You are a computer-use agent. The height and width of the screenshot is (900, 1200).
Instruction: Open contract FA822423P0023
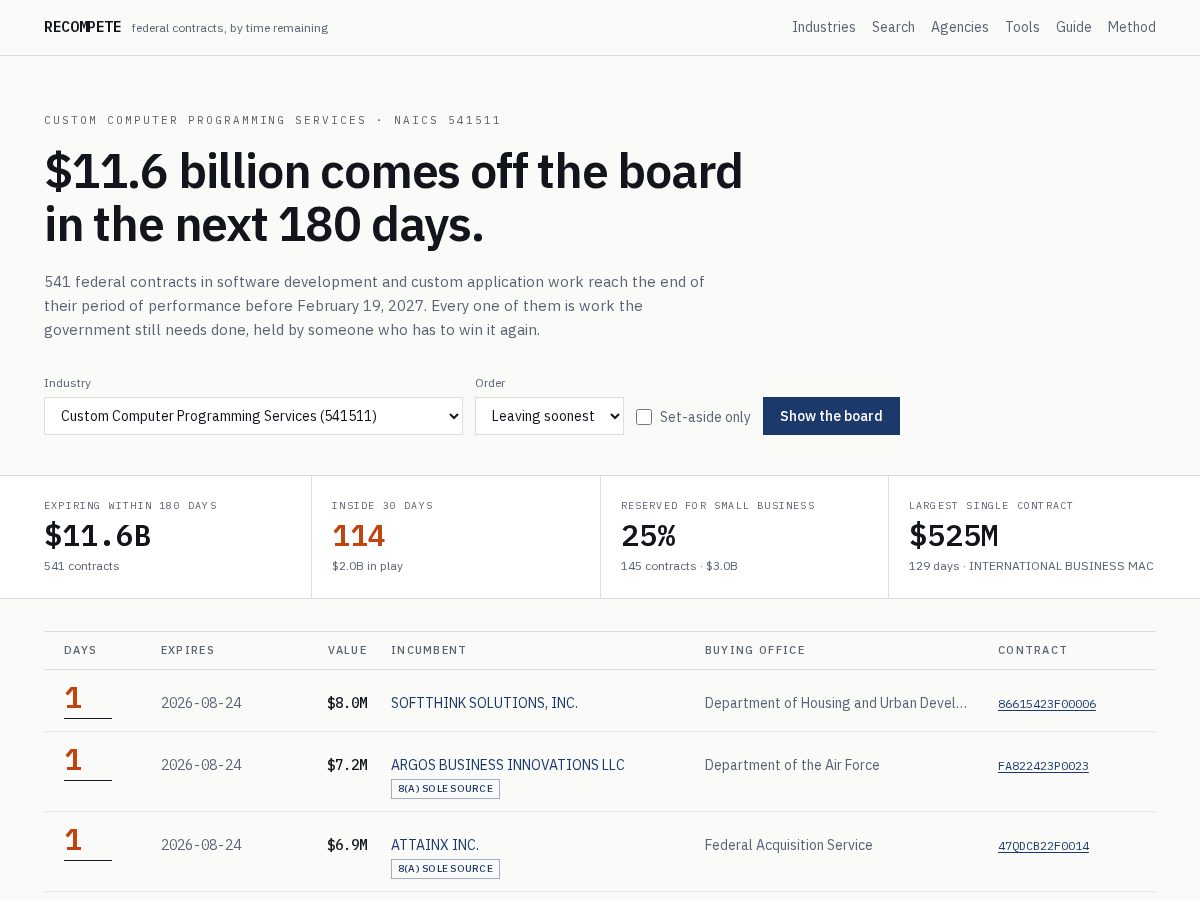coord(1043,766)
